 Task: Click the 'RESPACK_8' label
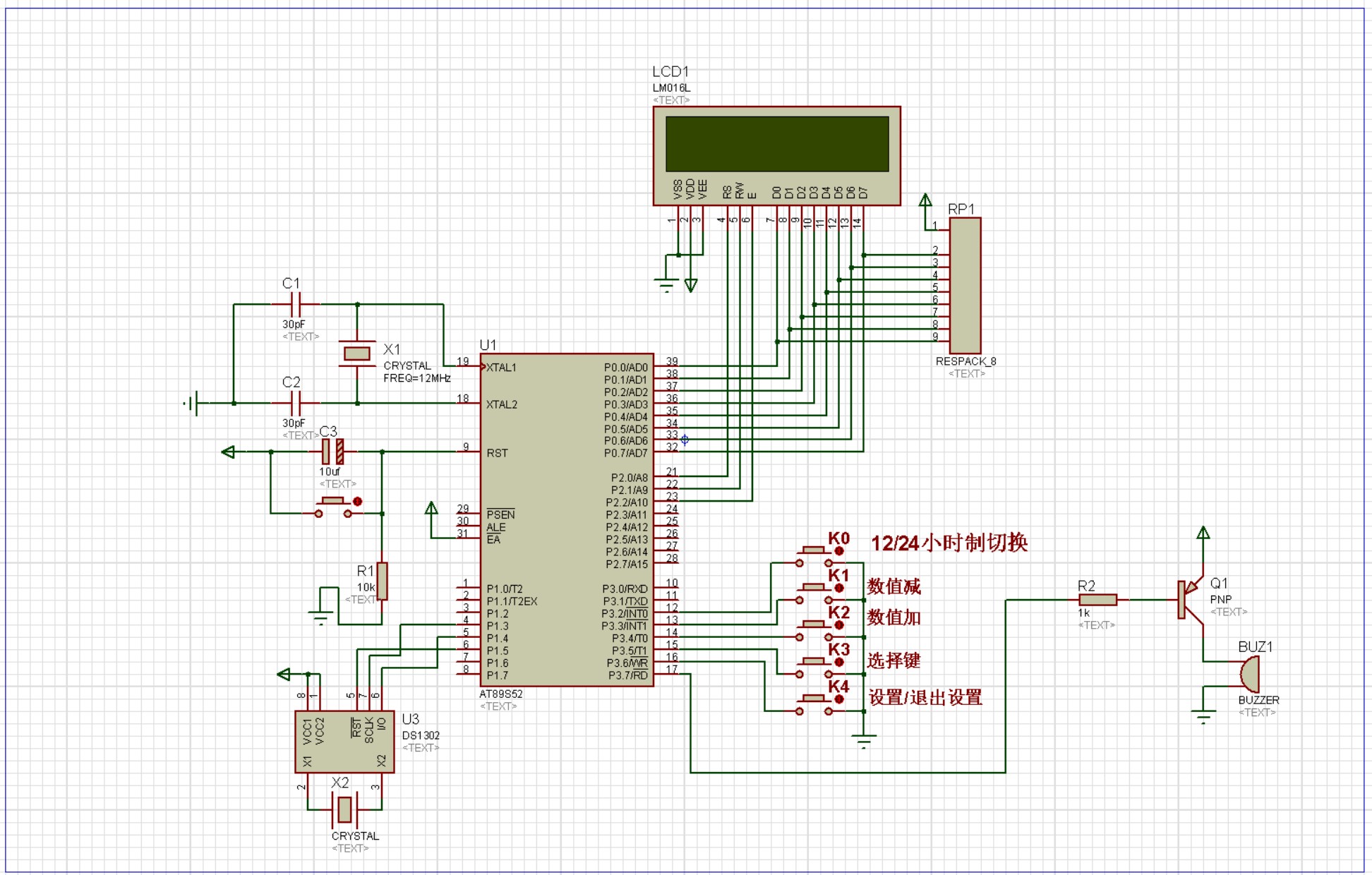point(965,361)
